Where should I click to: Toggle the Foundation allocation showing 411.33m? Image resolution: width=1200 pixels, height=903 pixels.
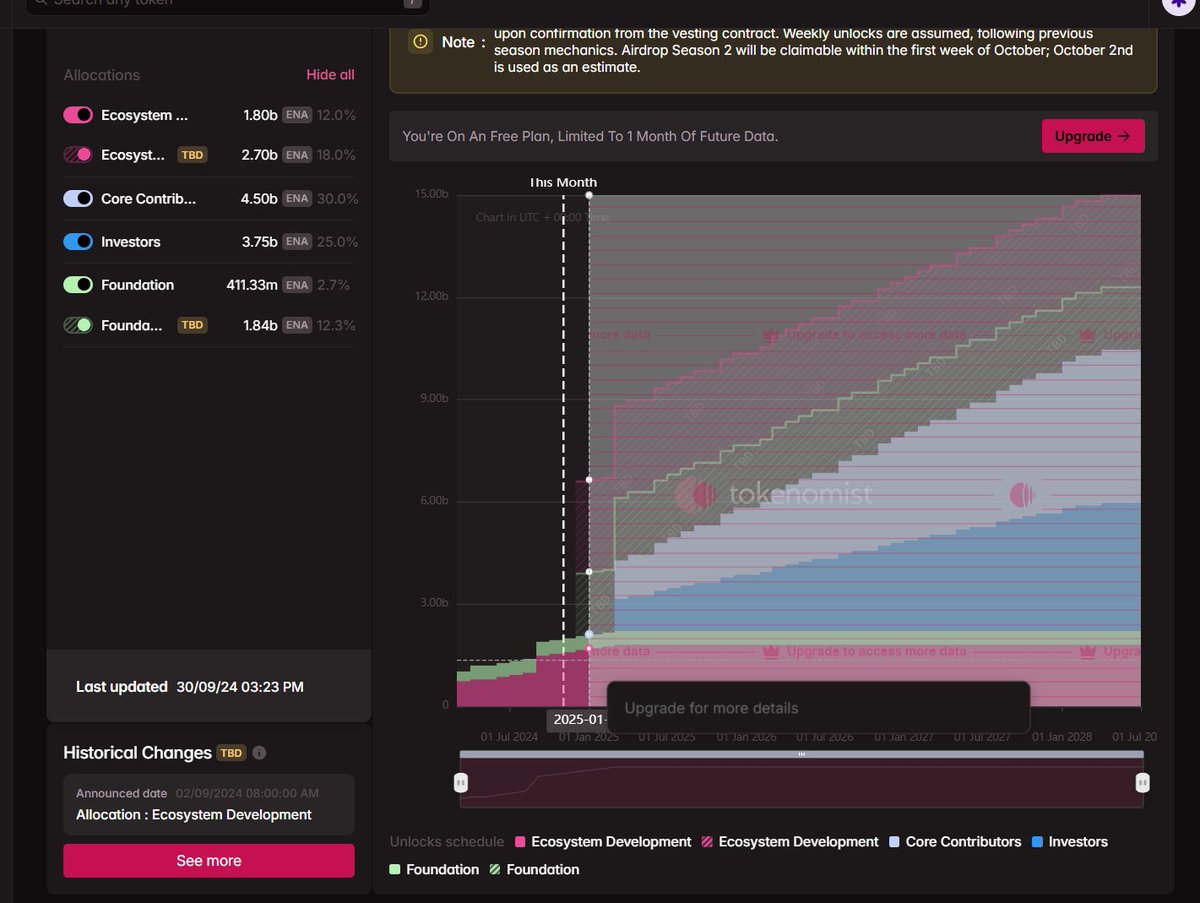pos(78,285)
